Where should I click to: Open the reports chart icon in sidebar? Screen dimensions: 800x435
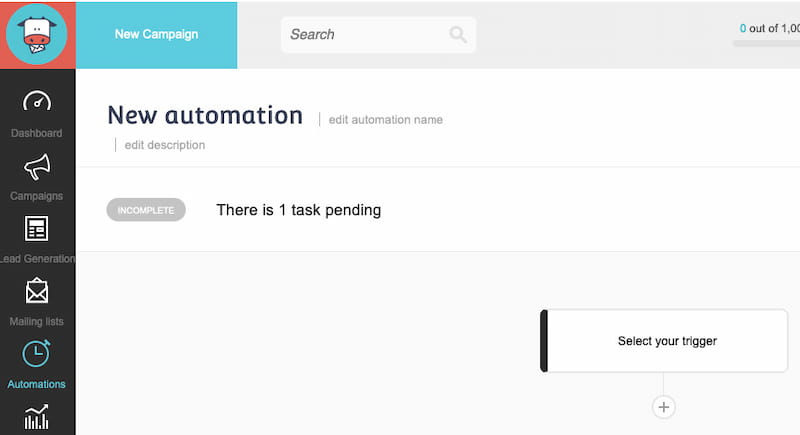[37, 417]
